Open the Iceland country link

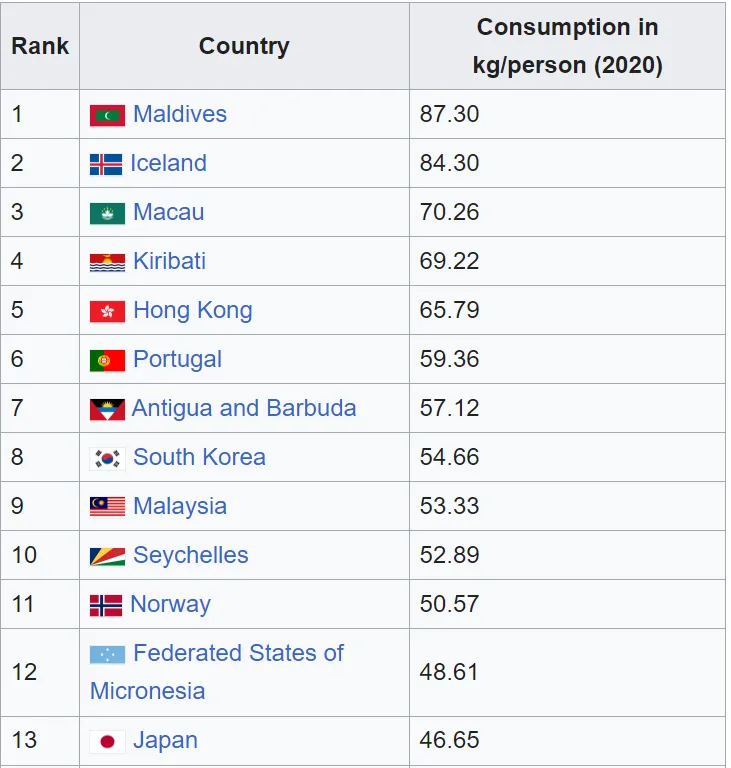(169, 163)
